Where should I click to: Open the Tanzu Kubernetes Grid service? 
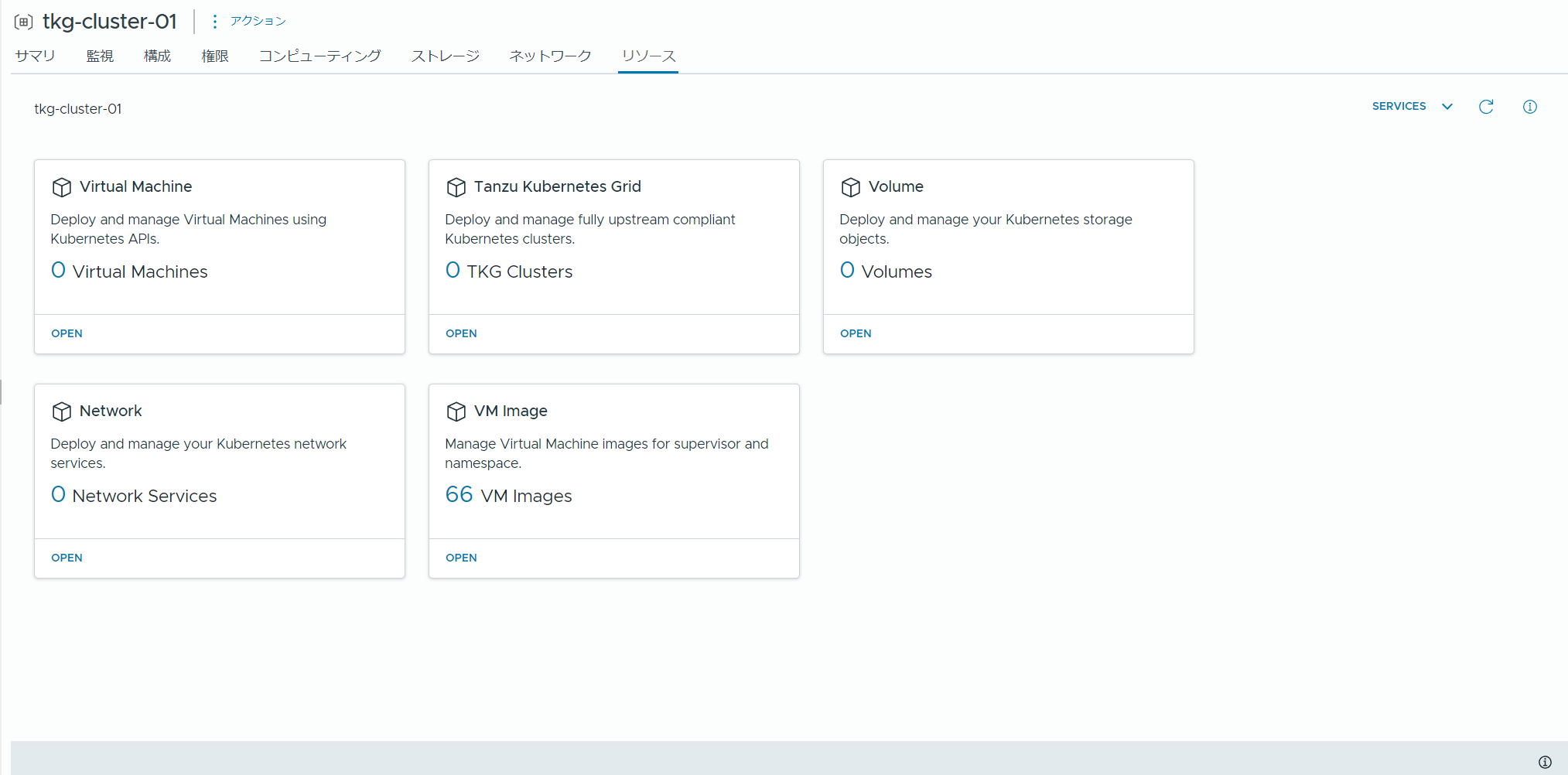(461, 333)
